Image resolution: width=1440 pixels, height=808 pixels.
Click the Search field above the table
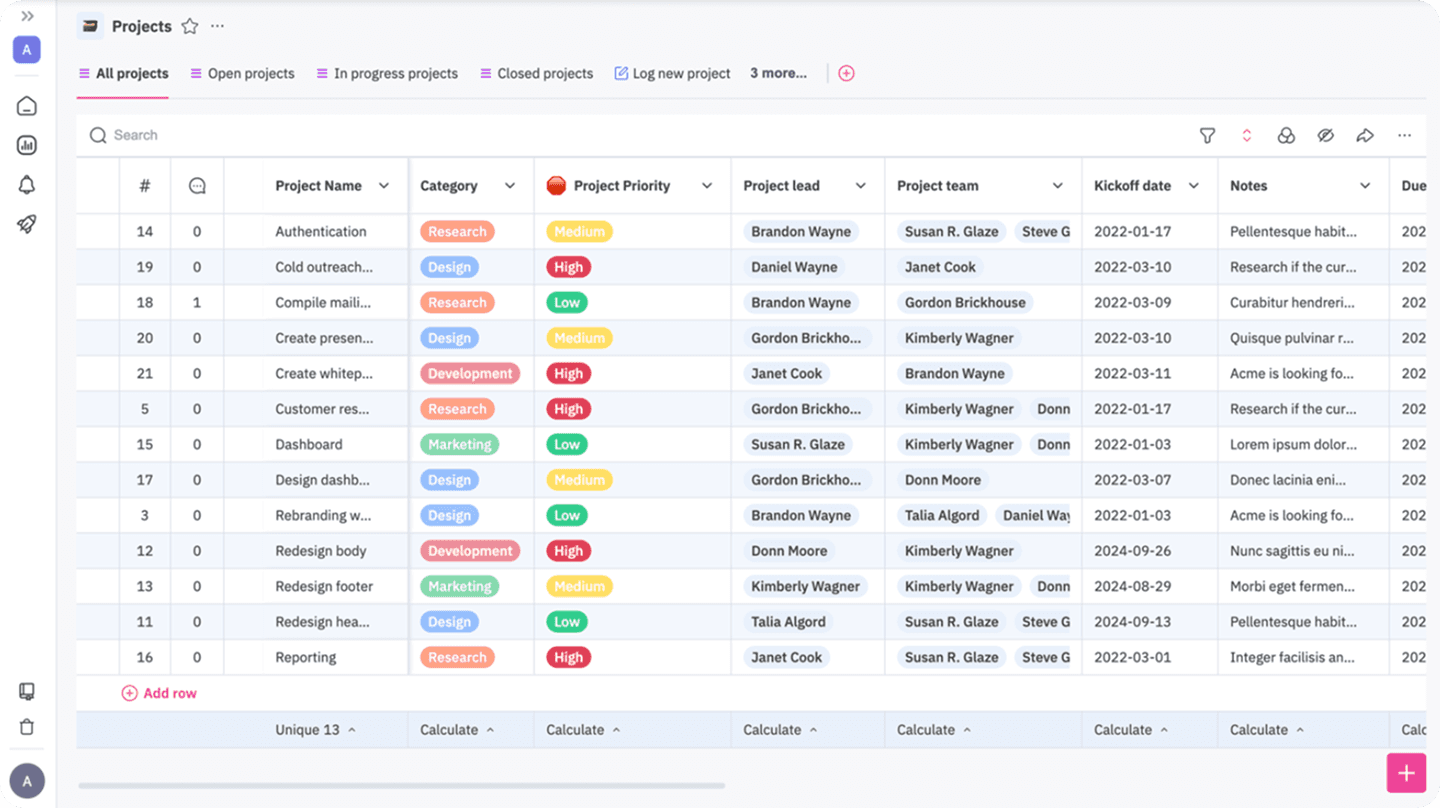[640, 135]
